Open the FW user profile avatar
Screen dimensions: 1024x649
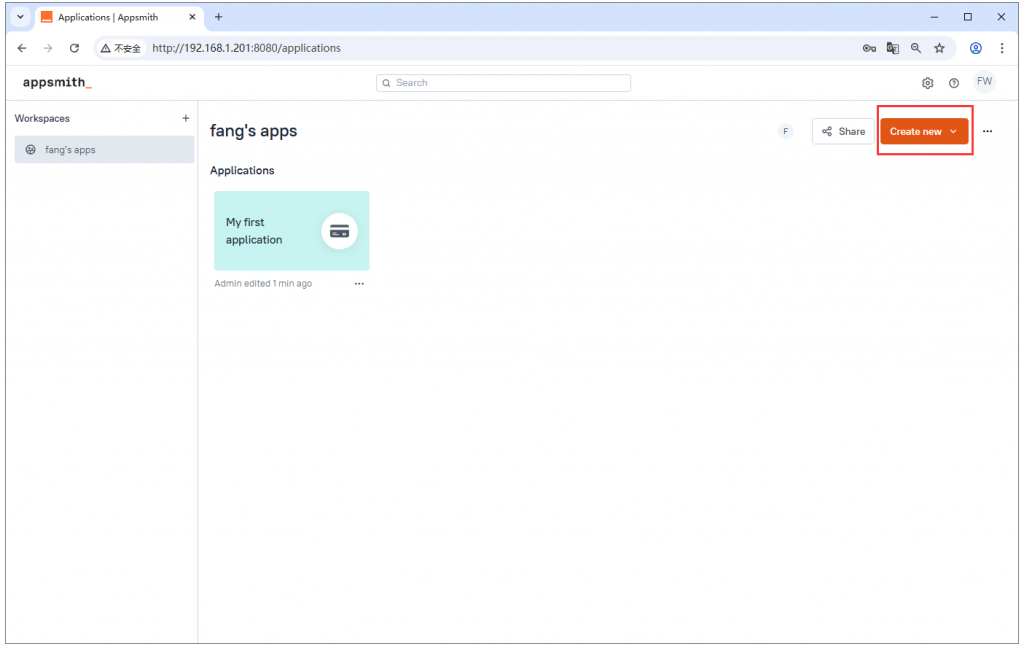tap(984, 82)
